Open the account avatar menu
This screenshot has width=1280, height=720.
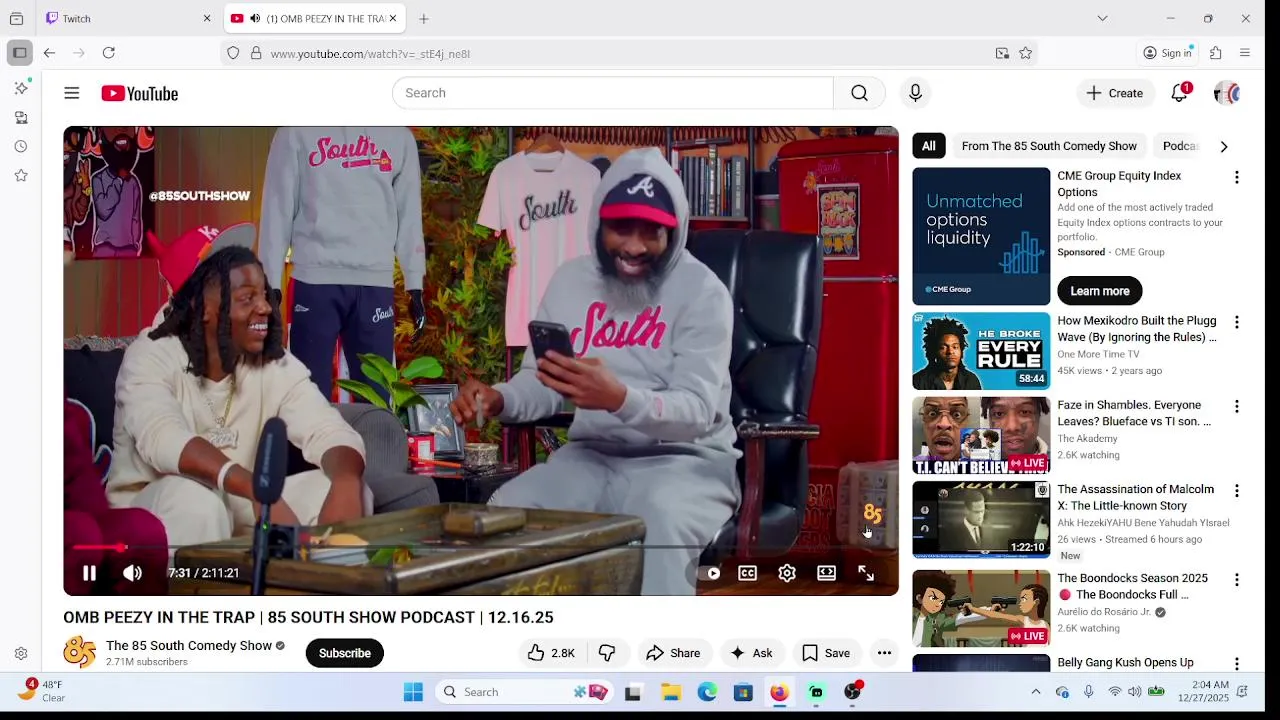tap(1227, 93)
